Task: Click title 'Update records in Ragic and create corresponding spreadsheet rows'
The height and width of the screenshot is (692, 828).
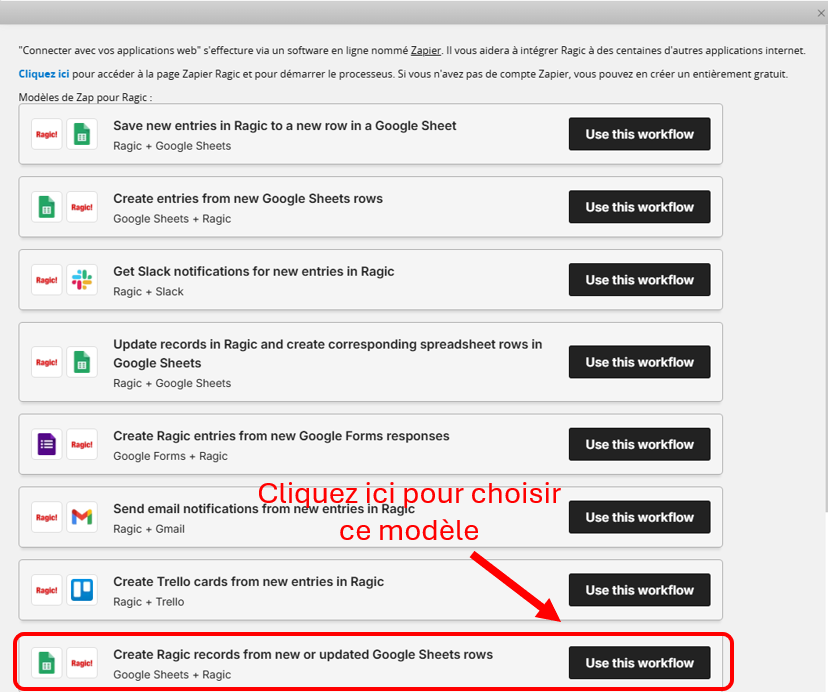Action: click(327, 353)
